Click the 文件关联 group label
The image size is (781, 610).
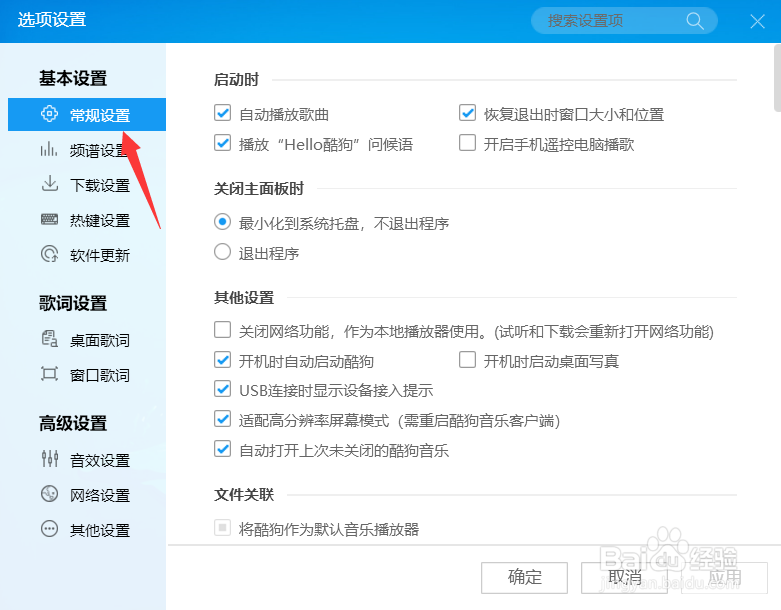[244, 494]
